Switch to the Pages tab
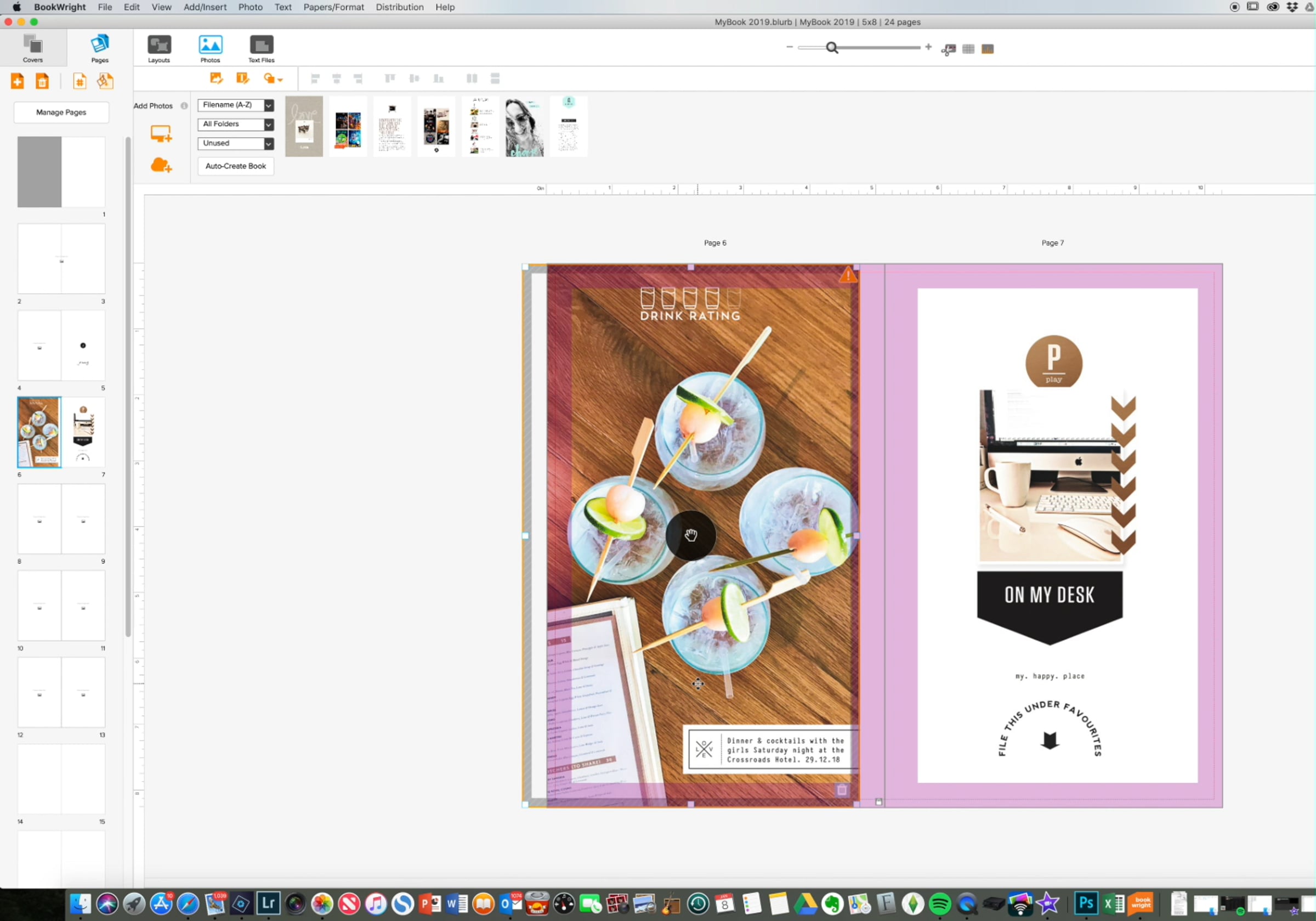This screenshot has height=921, width=1316. (100, 48)
